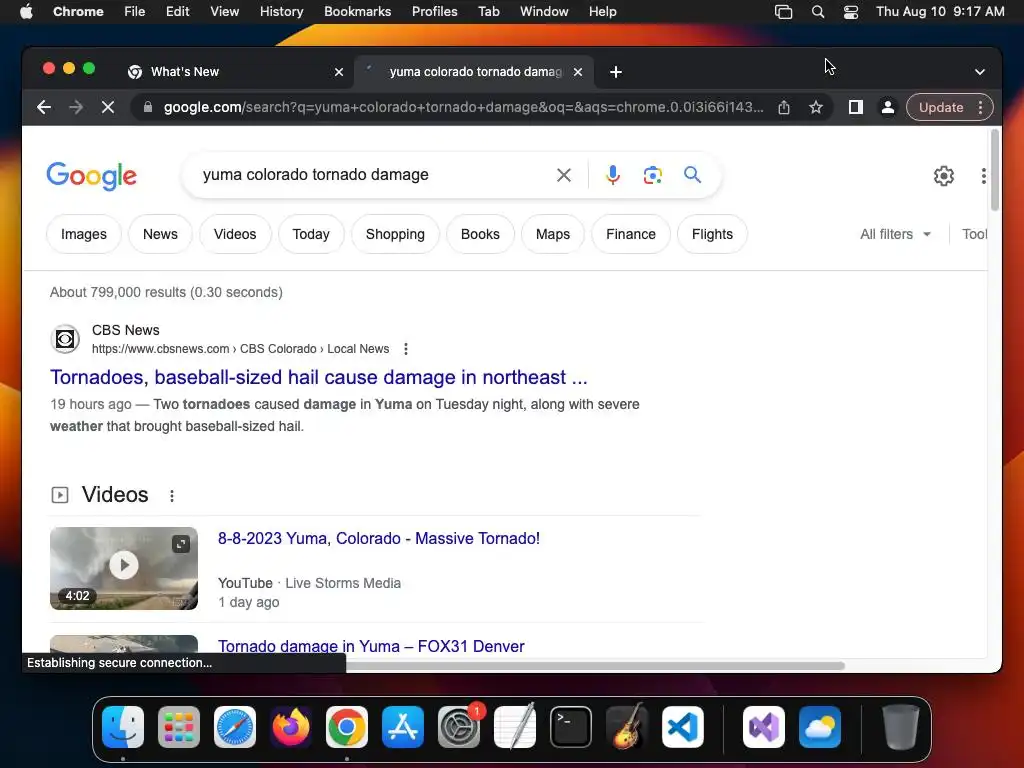
Task: Close the What's New tab
Action: click(339, 72)
